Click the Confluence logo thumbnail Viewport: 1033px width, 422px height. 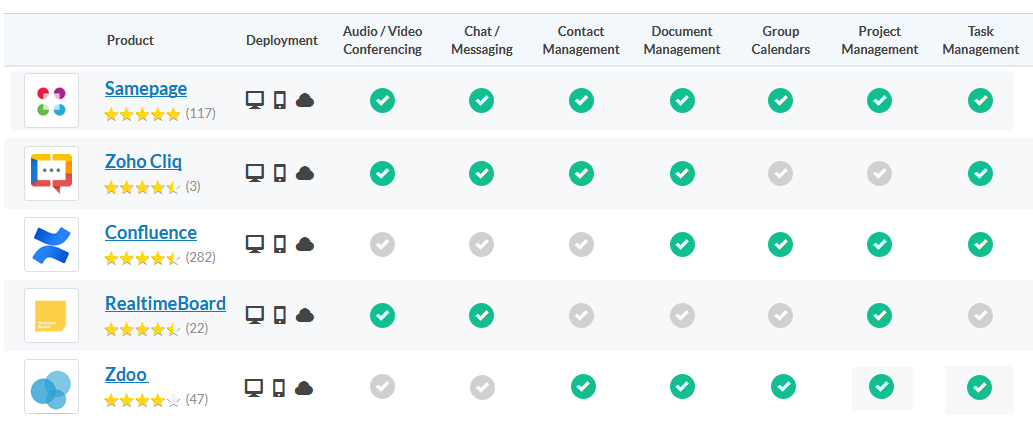(51, 244)
